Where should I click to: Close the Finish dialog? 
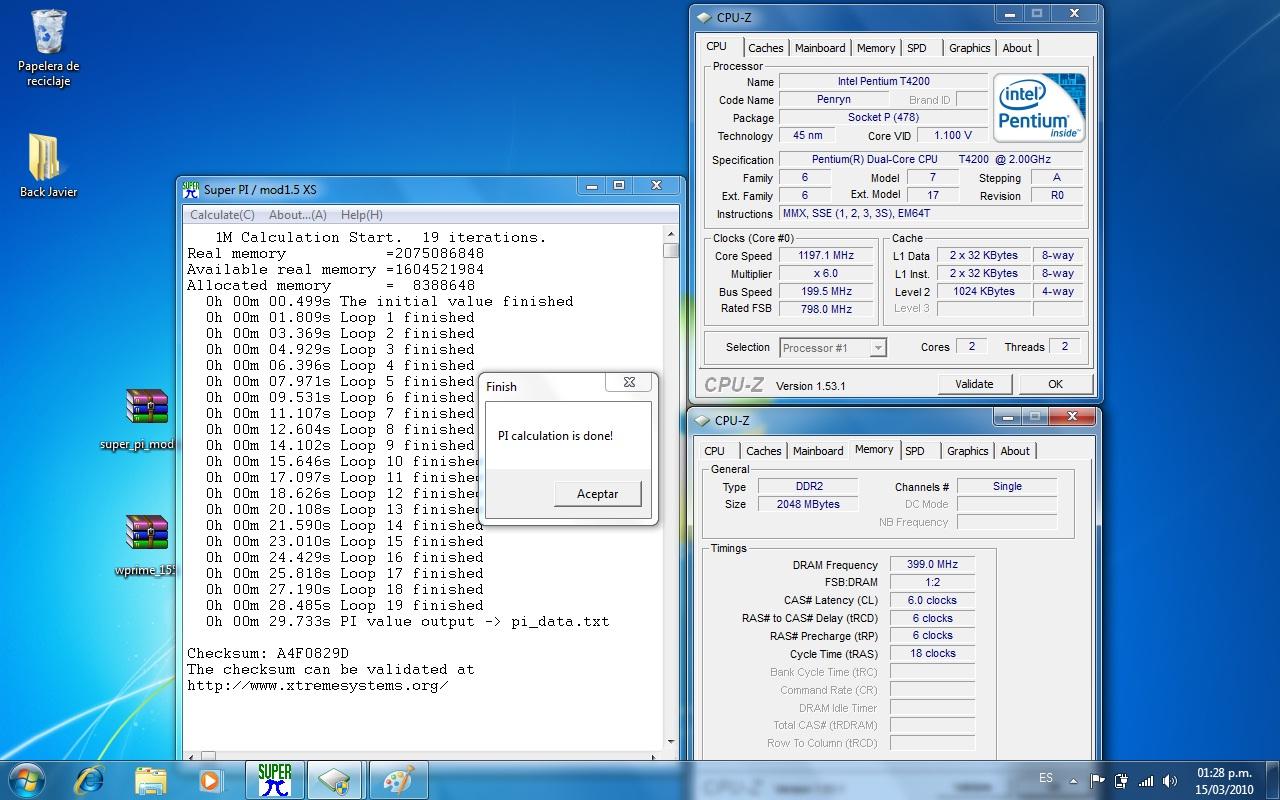pos(629,382)
